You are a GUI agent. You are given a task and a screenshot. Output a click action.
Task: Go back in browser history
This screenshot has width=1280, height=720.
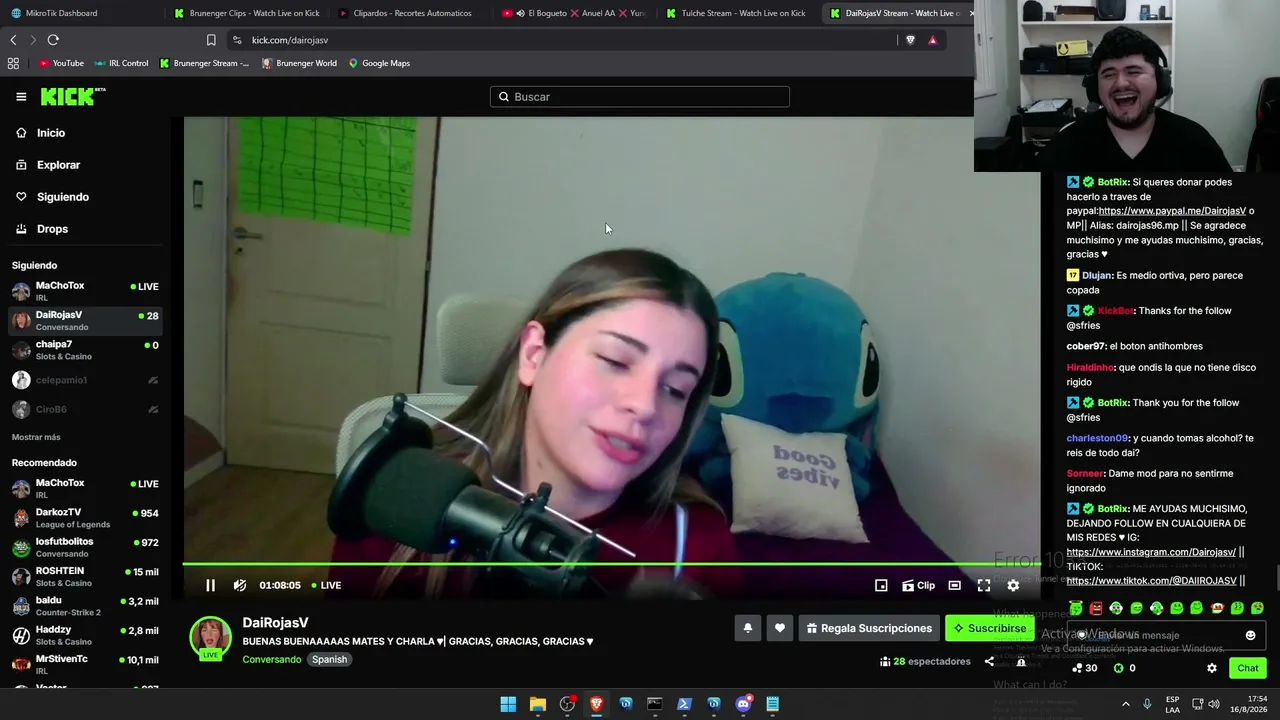point(13,40)
